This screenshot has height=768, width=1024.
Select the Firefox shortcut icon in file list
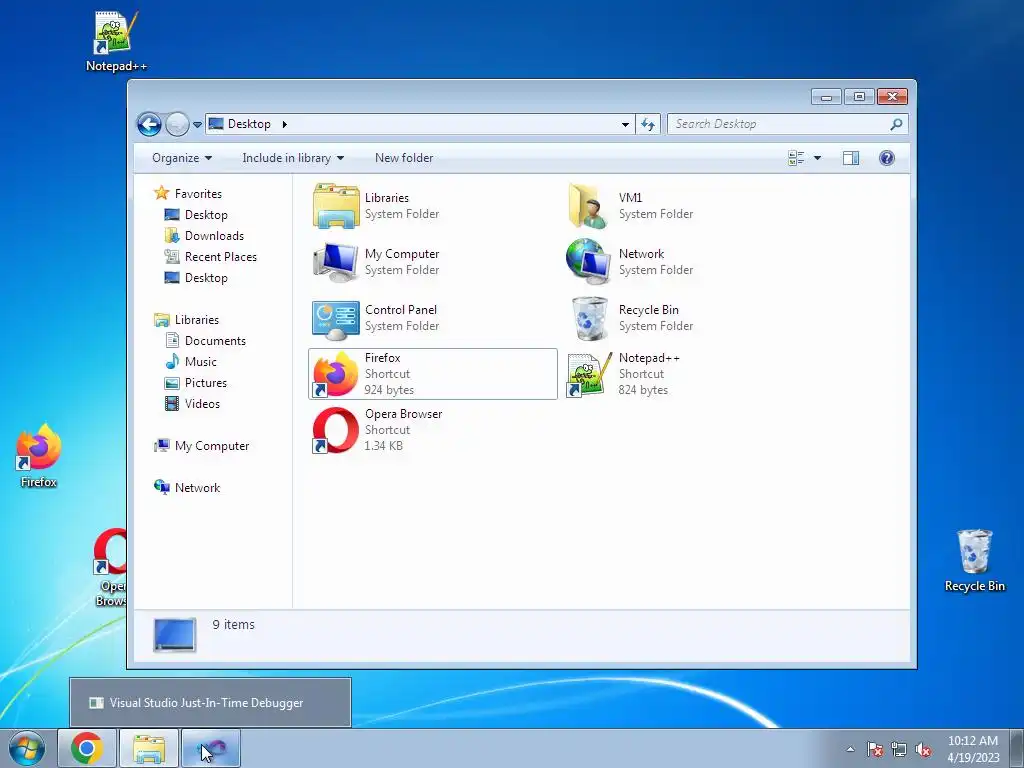coord(335,374)
